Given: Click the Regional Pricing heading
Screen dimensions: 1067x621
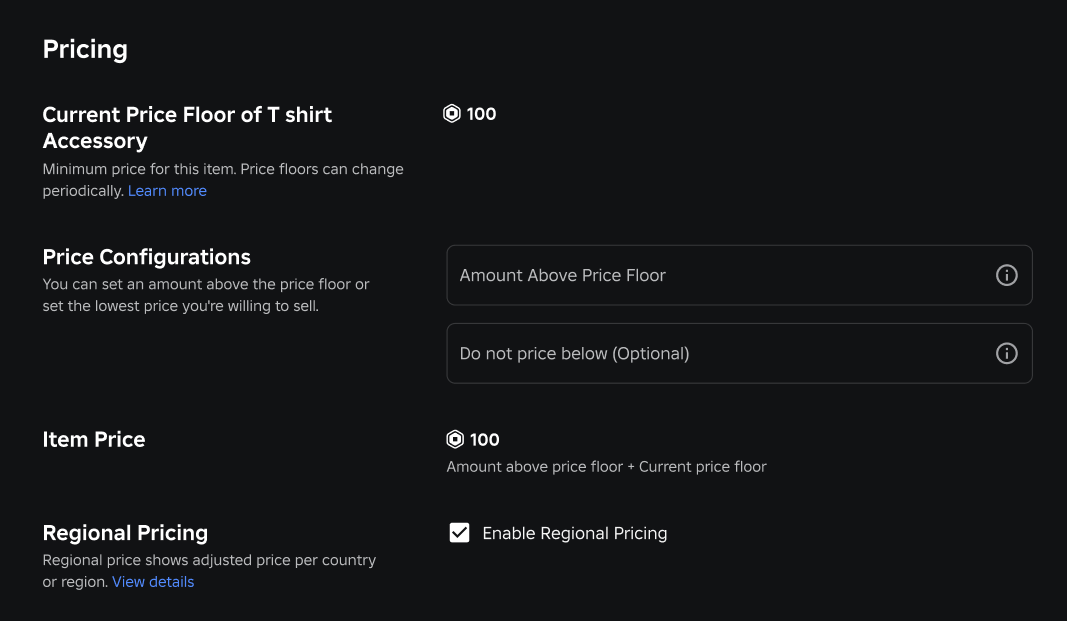Looking at the screenshot, I should click(x=125, y=533).
